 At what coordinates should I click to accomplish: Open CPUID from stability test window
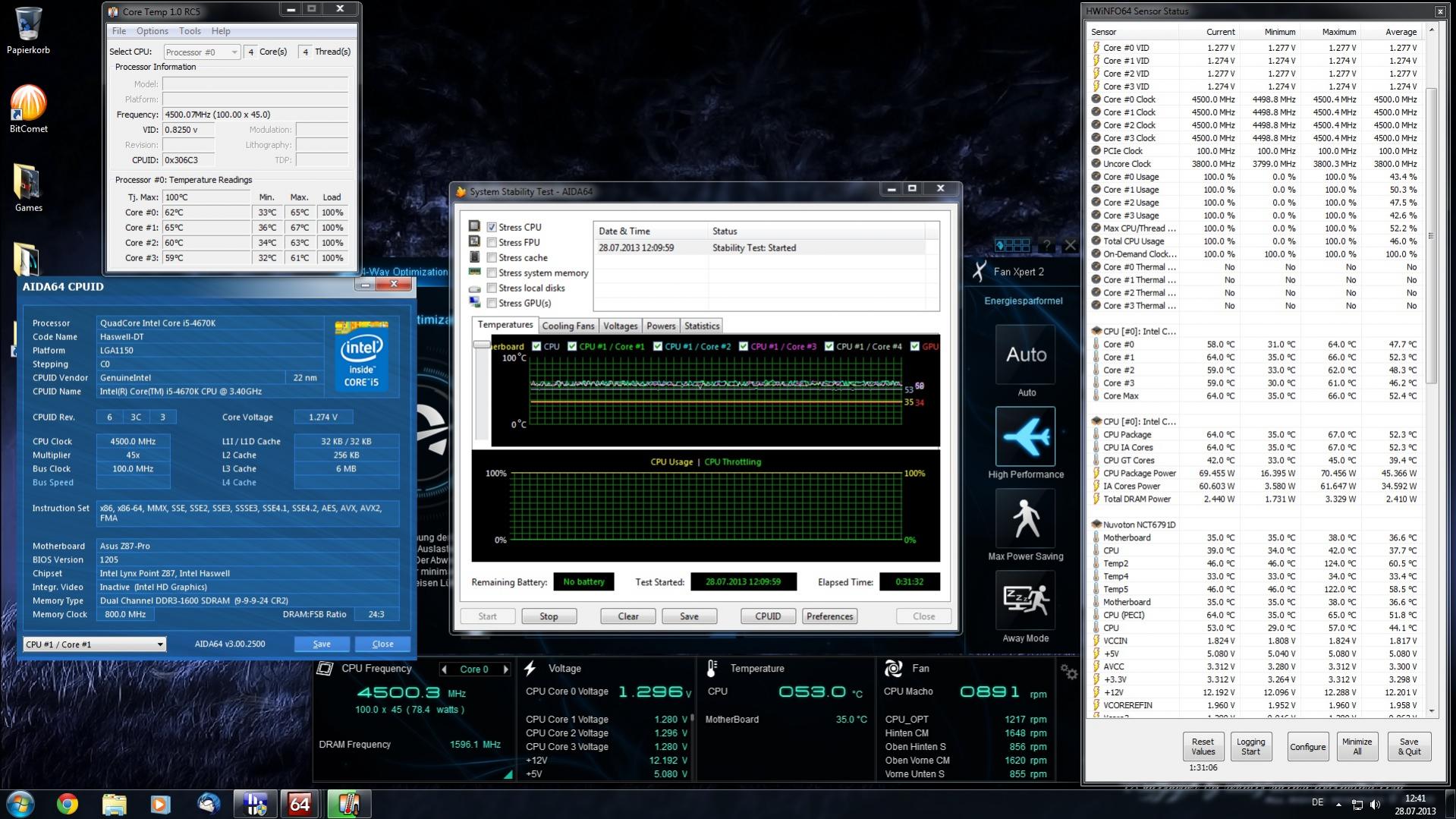tap(768, 616)
